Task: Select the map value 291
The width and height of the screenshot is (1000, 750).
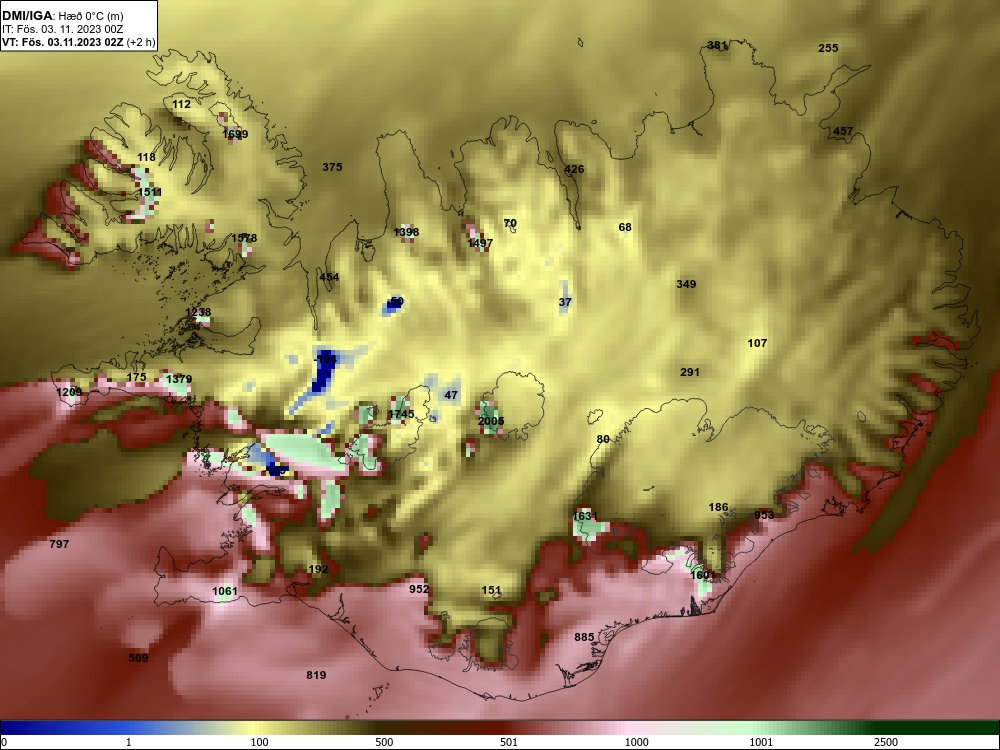Action: coord(689,372)
